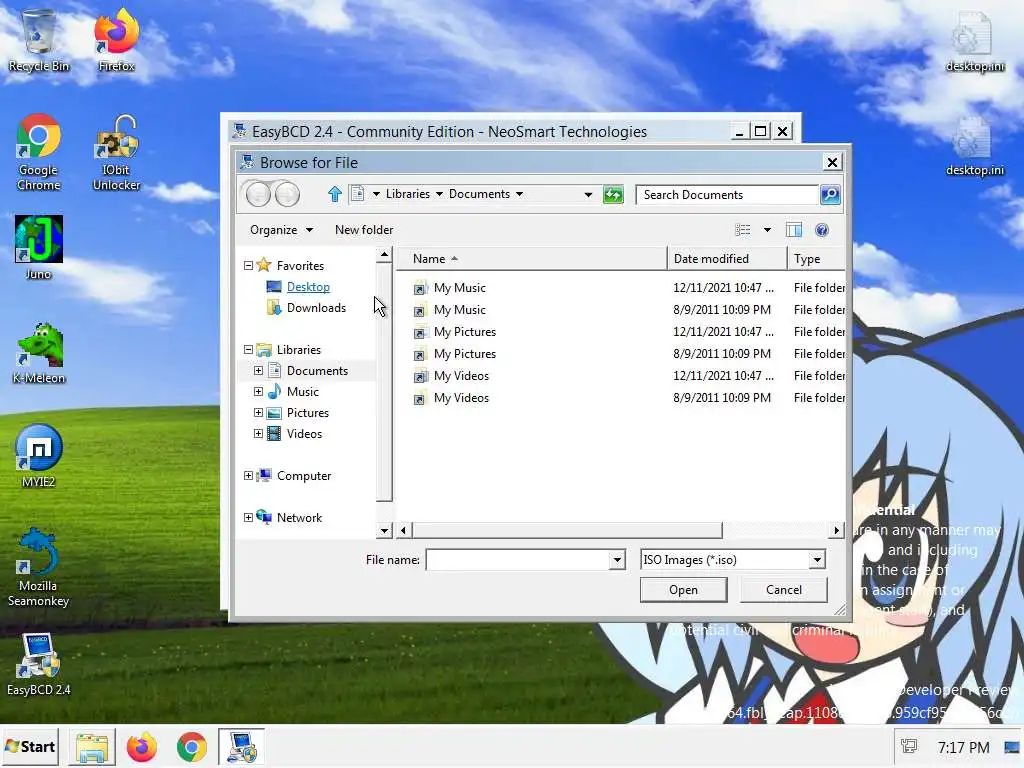
Task: Click in the File name input field
Action: coord(519,560)
